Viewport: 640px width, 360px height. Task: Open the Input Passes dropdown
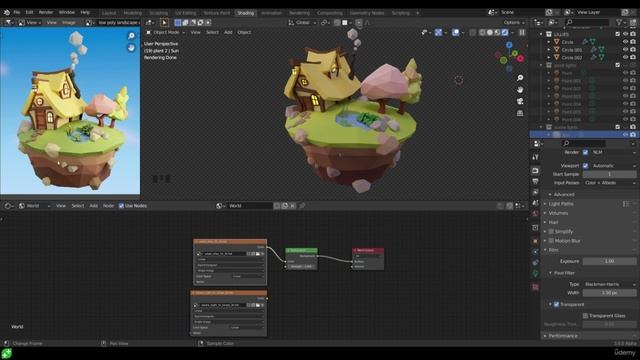[609, 183]
